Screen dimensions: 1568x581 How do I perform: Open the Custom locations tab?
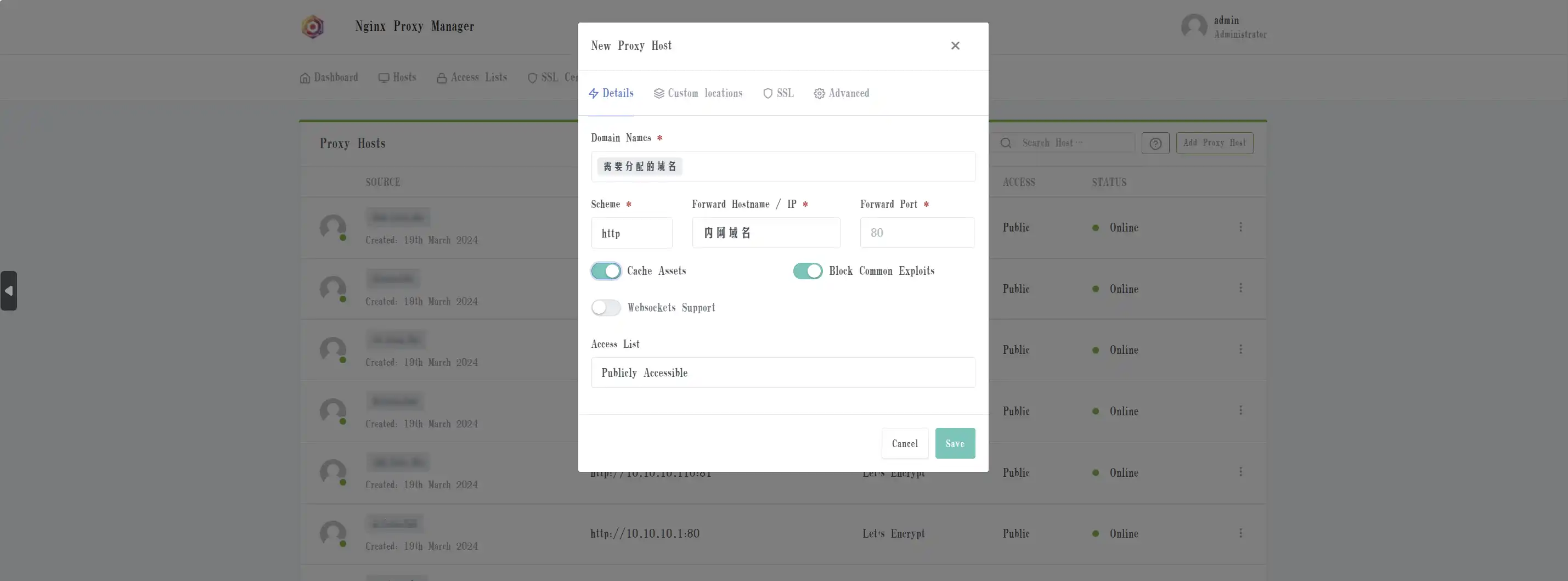pos(697,93)
